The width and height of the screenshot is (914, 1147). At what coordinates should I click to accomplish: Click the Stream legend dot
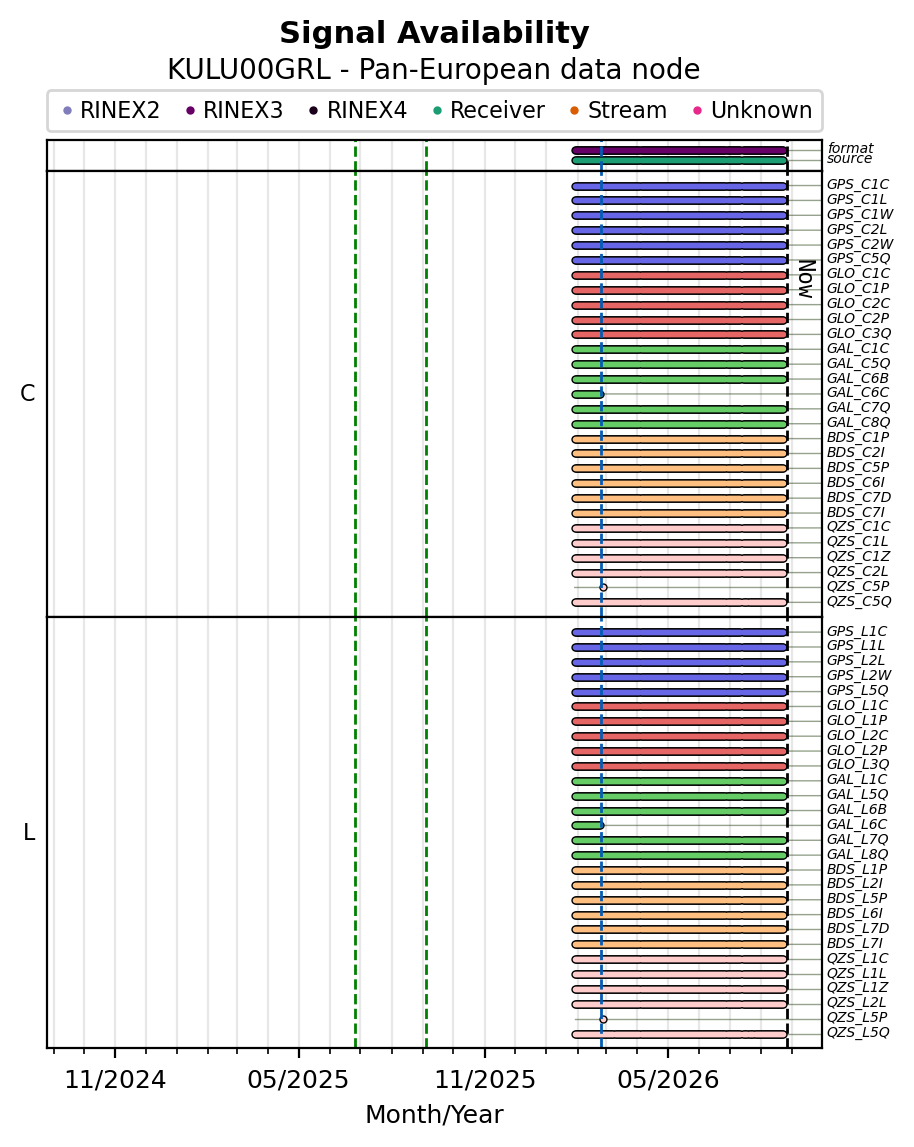[x=575, y=111]
